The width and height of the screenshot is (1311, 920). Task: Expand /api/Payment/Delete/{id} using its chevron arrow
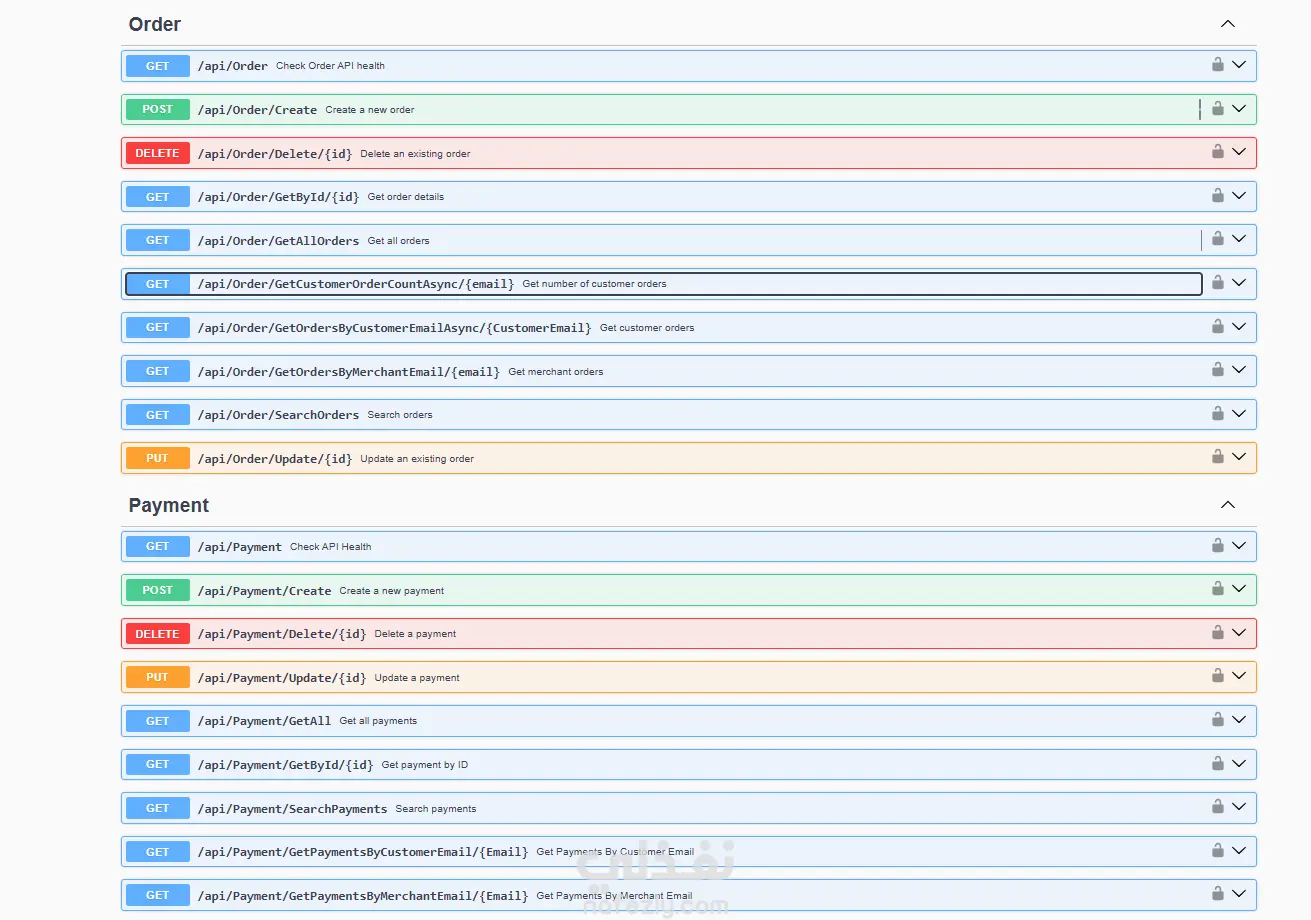pyautogui.click(x=1239, y=633)
